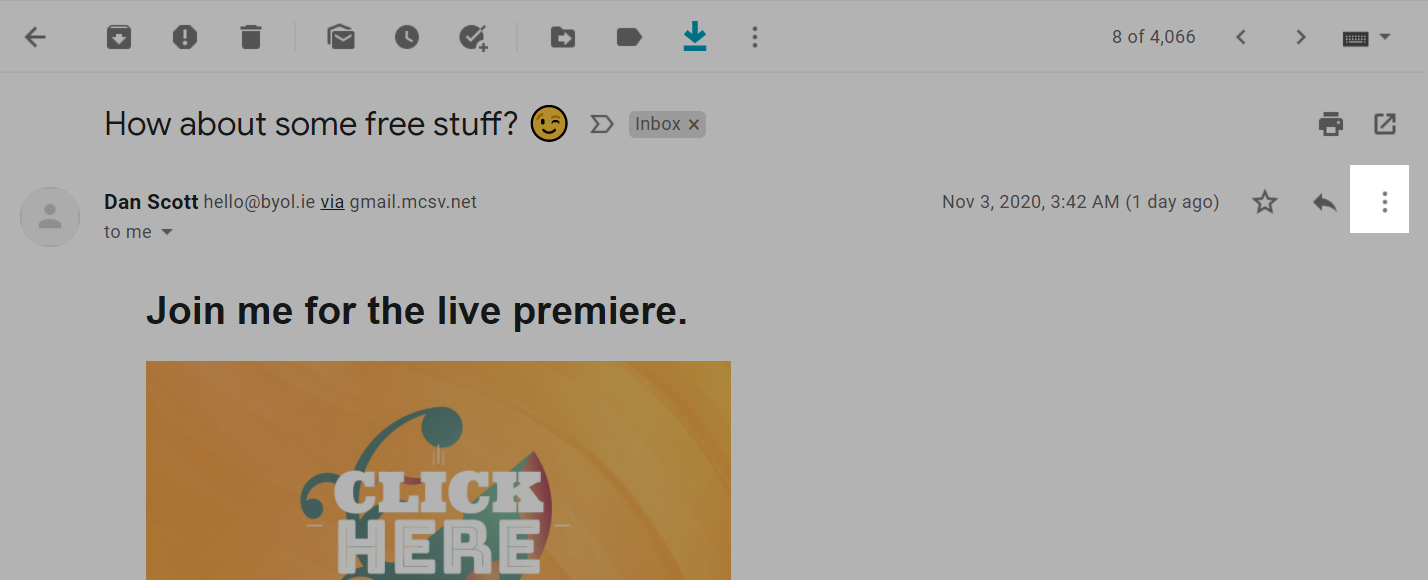The width and height of the screenshot is (1428, 580).
Task: Go back to the inbox list
Action: (x=36, y=38)
